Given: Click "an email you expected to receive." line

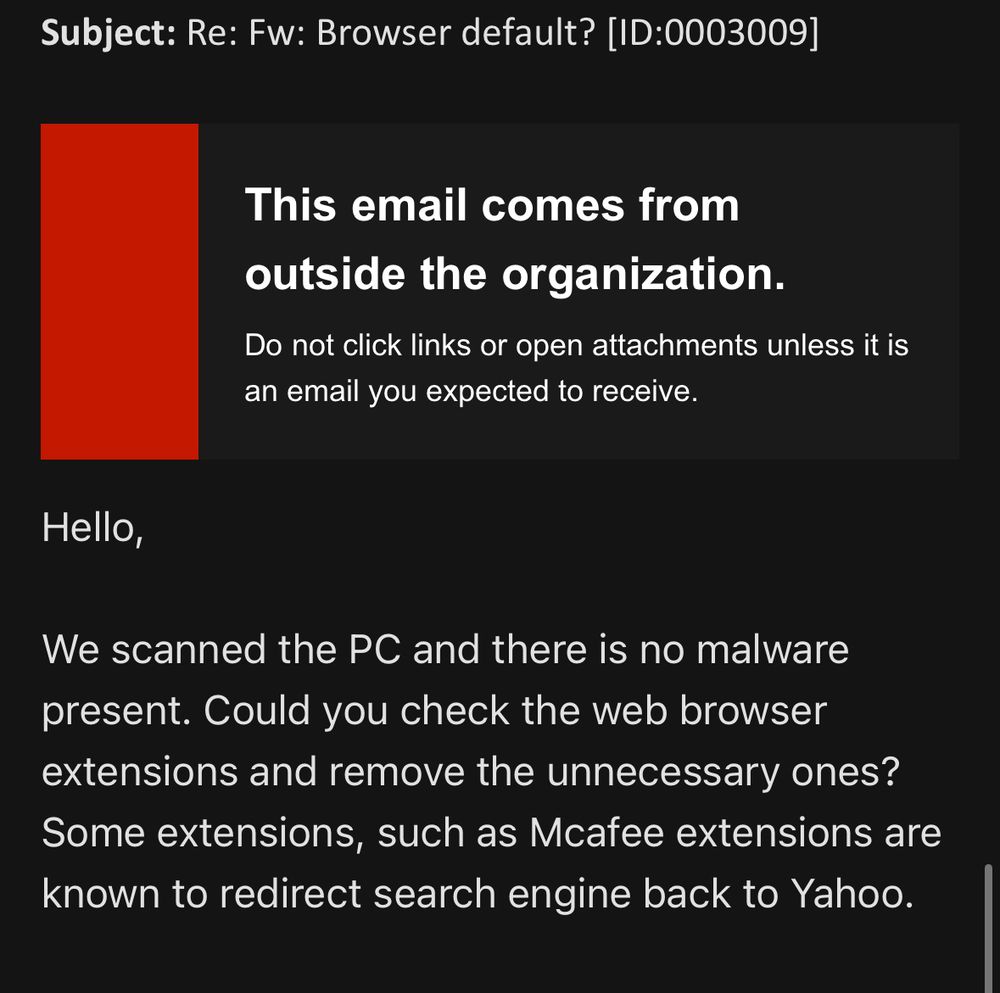Looking at the screenshot, I should (470, 391).
